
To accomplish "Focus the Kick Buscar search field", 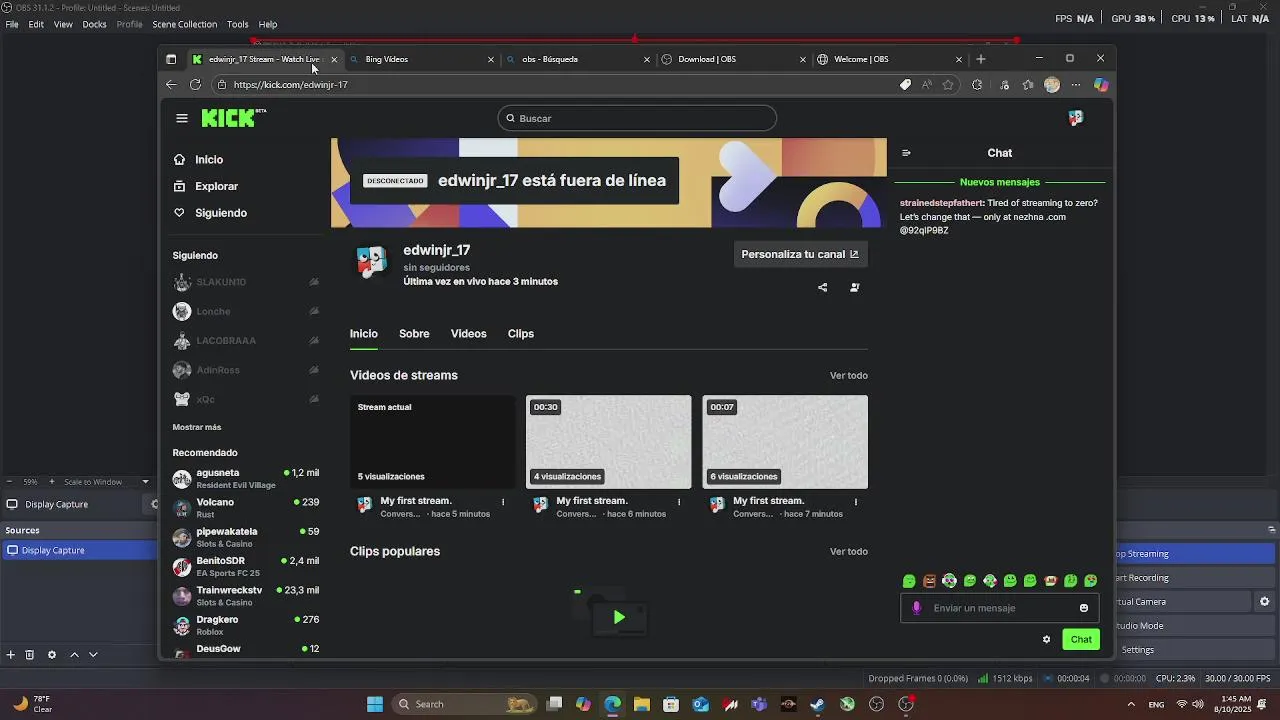I will (x=637, y=118).
